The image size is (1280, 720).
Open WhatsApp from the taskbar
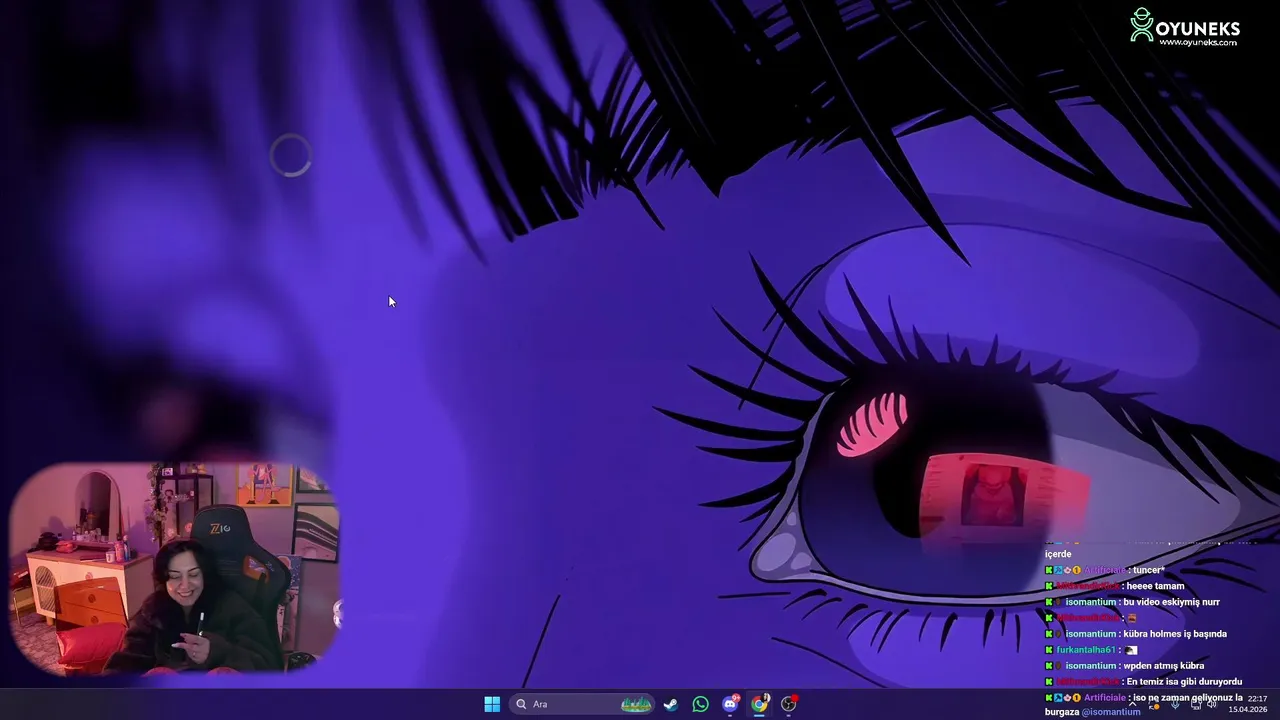click(x=700, y=704)
